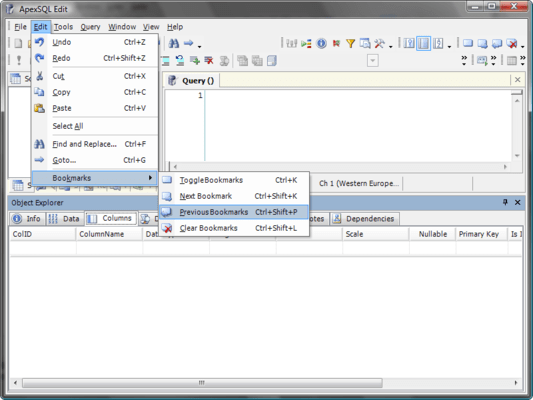Click the bottom horizontal scrollbar thumb
Screen dimensions: 533x400
click(202, 383)
